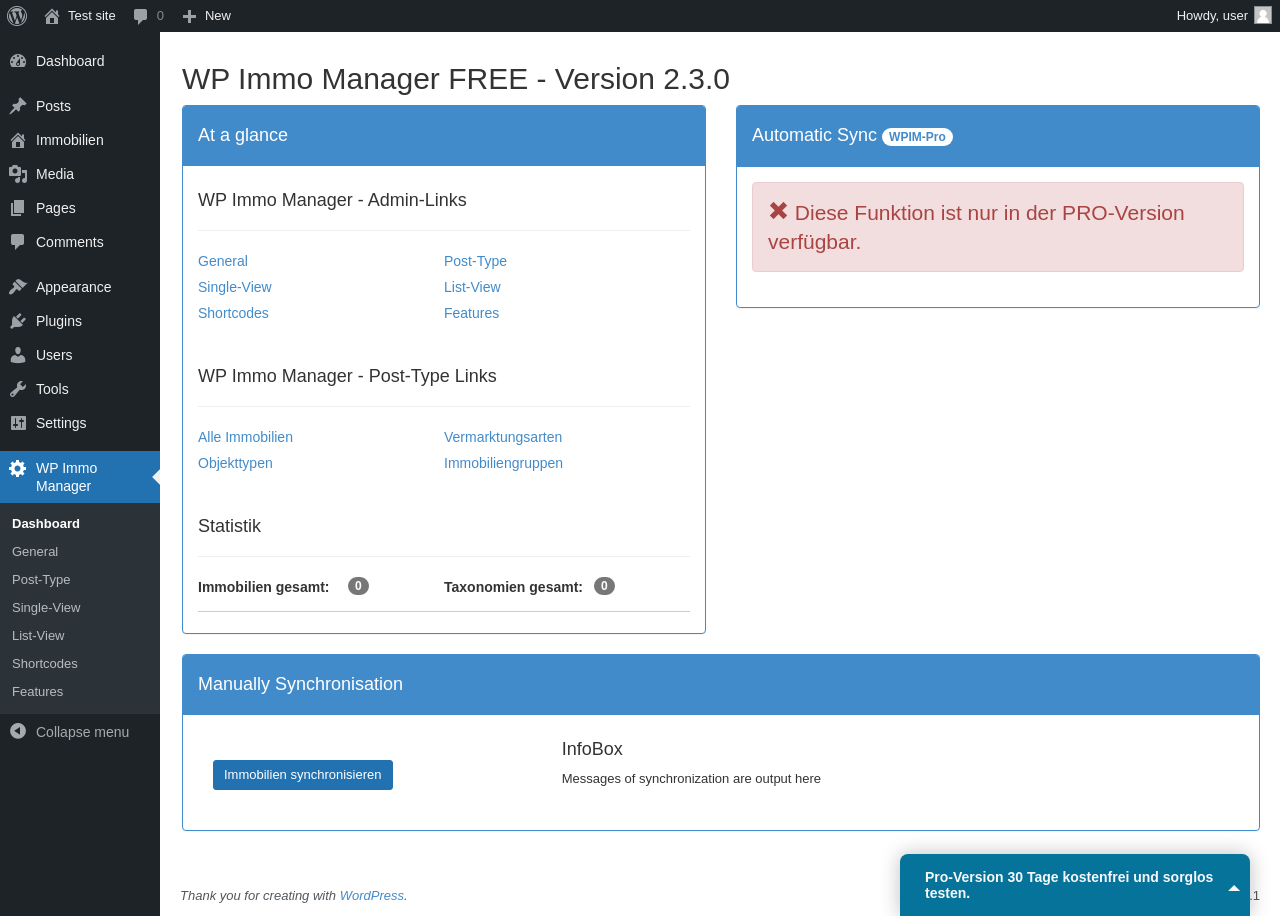The width and height of the screenshot is (1280, 916).
Task: Open the Settings menu
Action: pyautogui.click(x=80, y=423)
